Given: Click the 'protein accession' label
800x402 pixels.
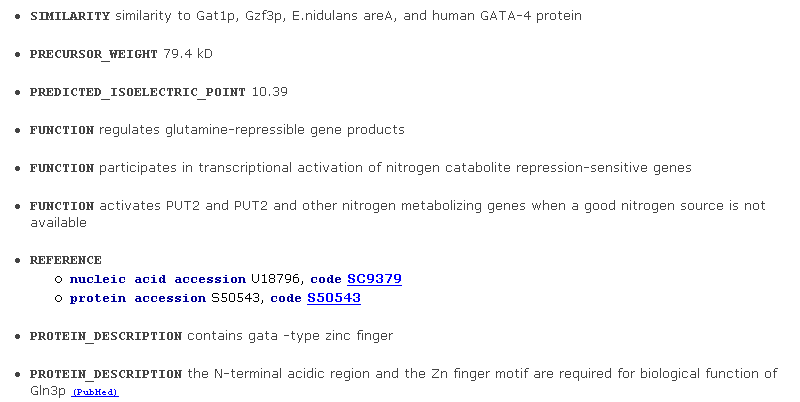Looking at the screenshot, I should [138, 298].
